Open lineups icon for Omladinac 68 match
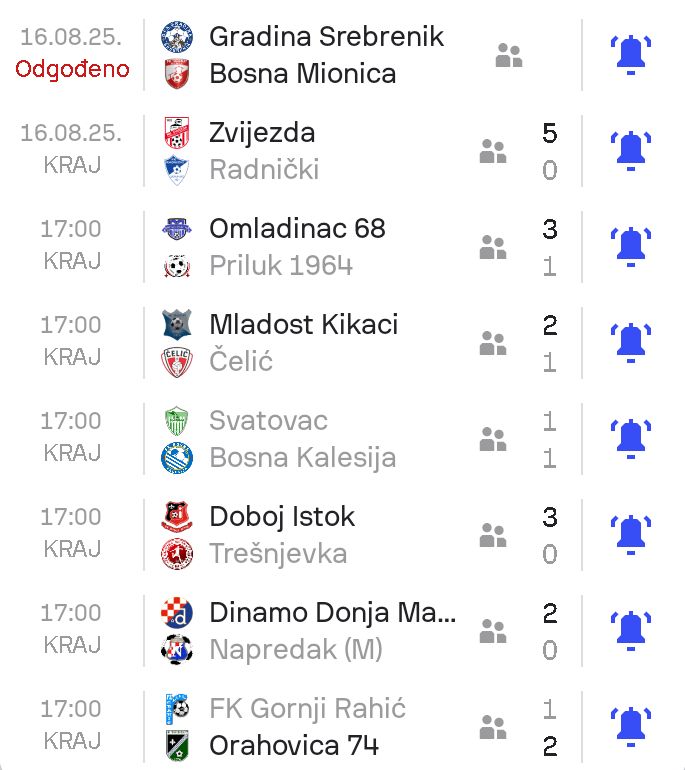 493,247
